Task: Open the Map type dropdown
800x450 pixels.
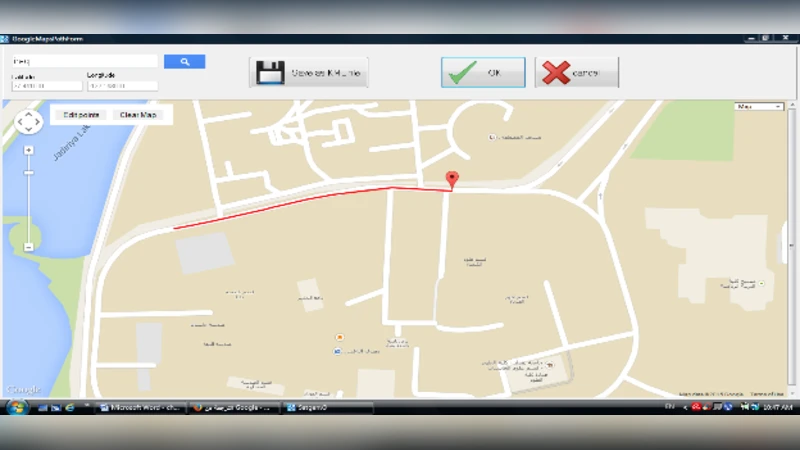Action: click(758, 106)
